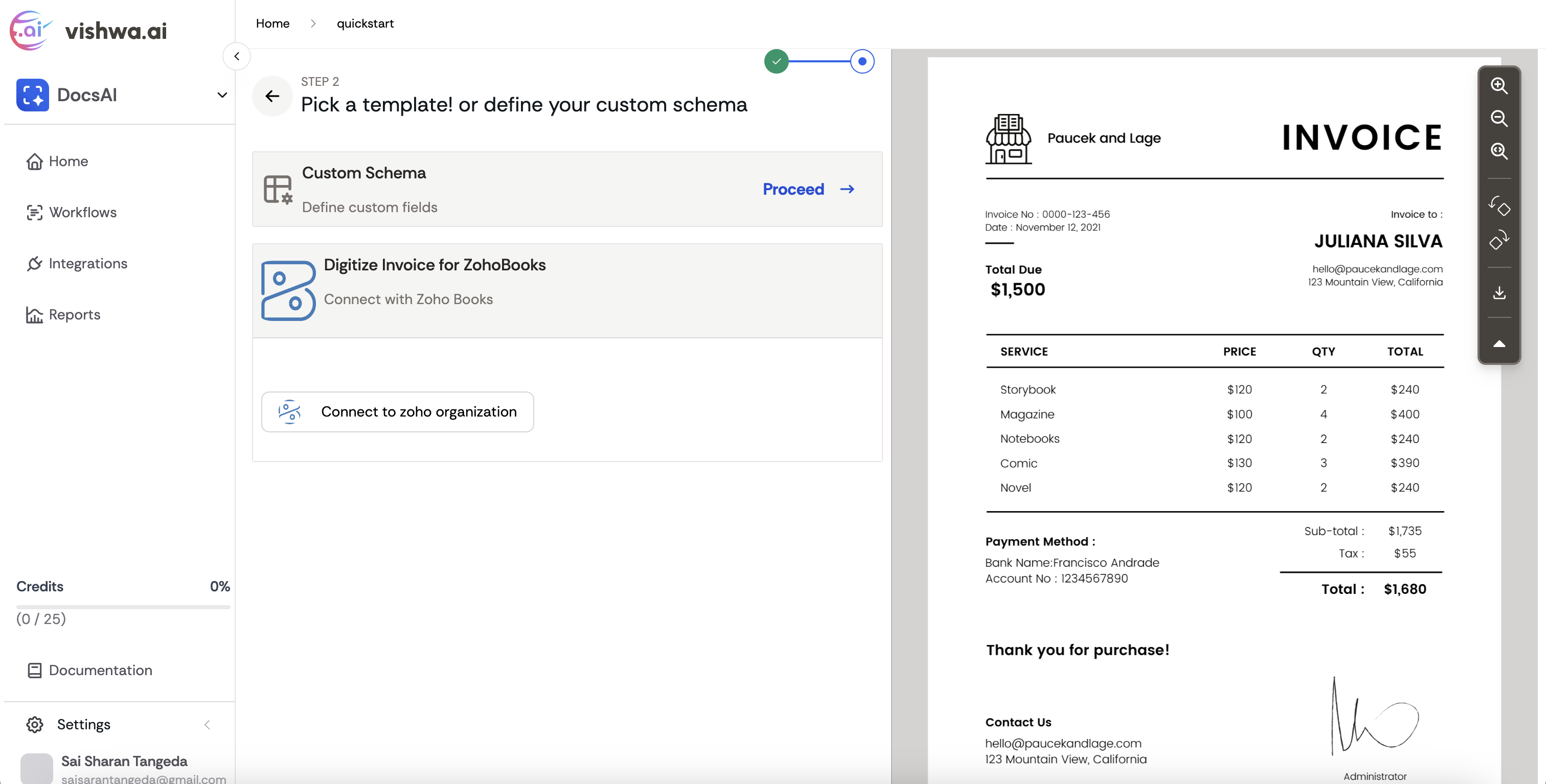Click the invoice number 0000-123-456
Image resolution: width=1546 pixels, height=784 pixels.
(1076, 214)
